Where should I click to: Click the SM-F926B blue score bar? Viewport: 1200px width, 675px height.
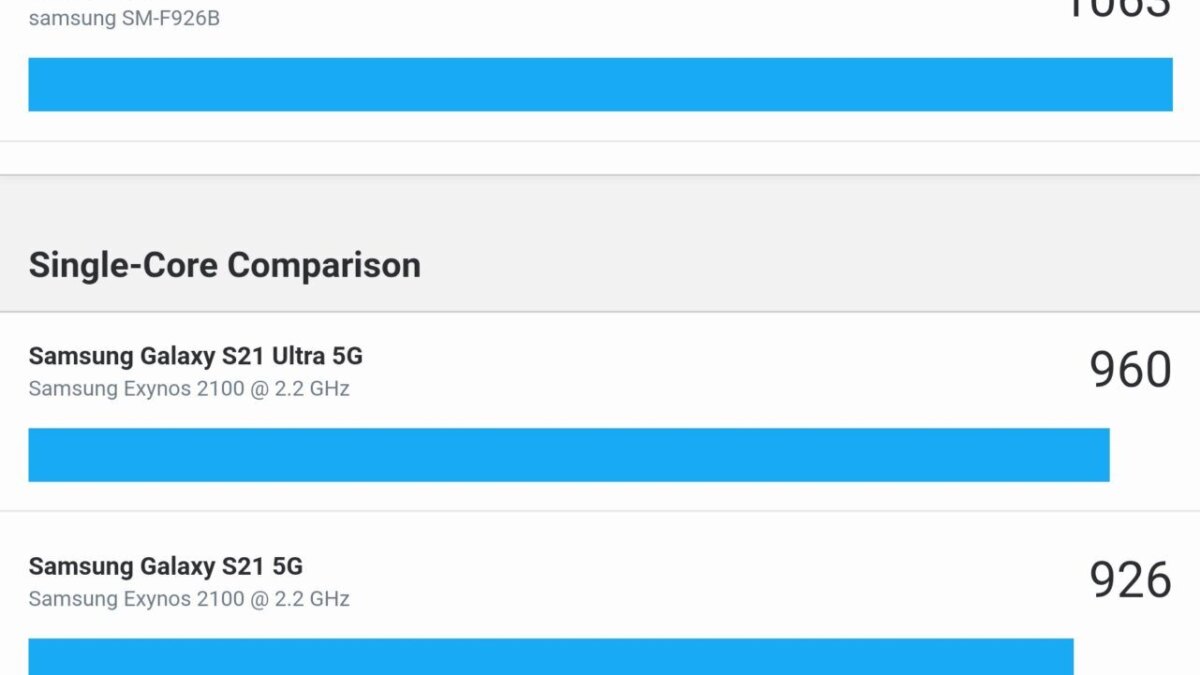tap(600, 84)
